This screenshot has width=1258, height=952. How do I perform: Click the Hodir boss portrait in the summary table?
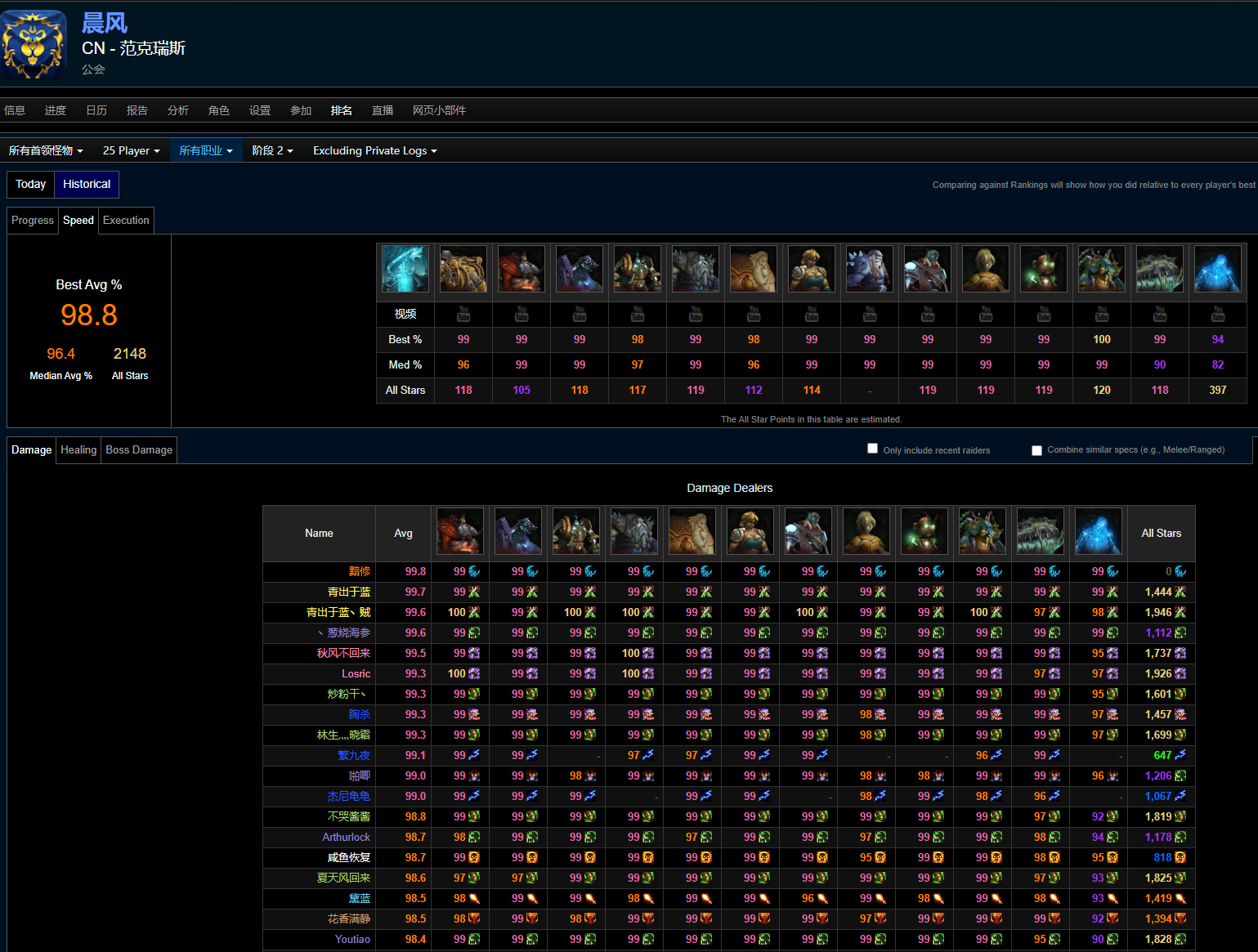[870, 269]
